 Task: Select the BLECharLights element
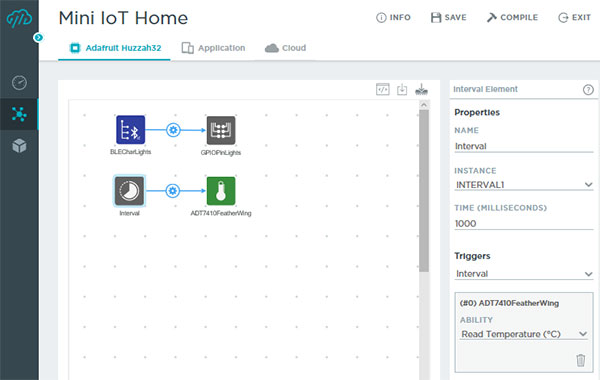click(x=130, y=130)
